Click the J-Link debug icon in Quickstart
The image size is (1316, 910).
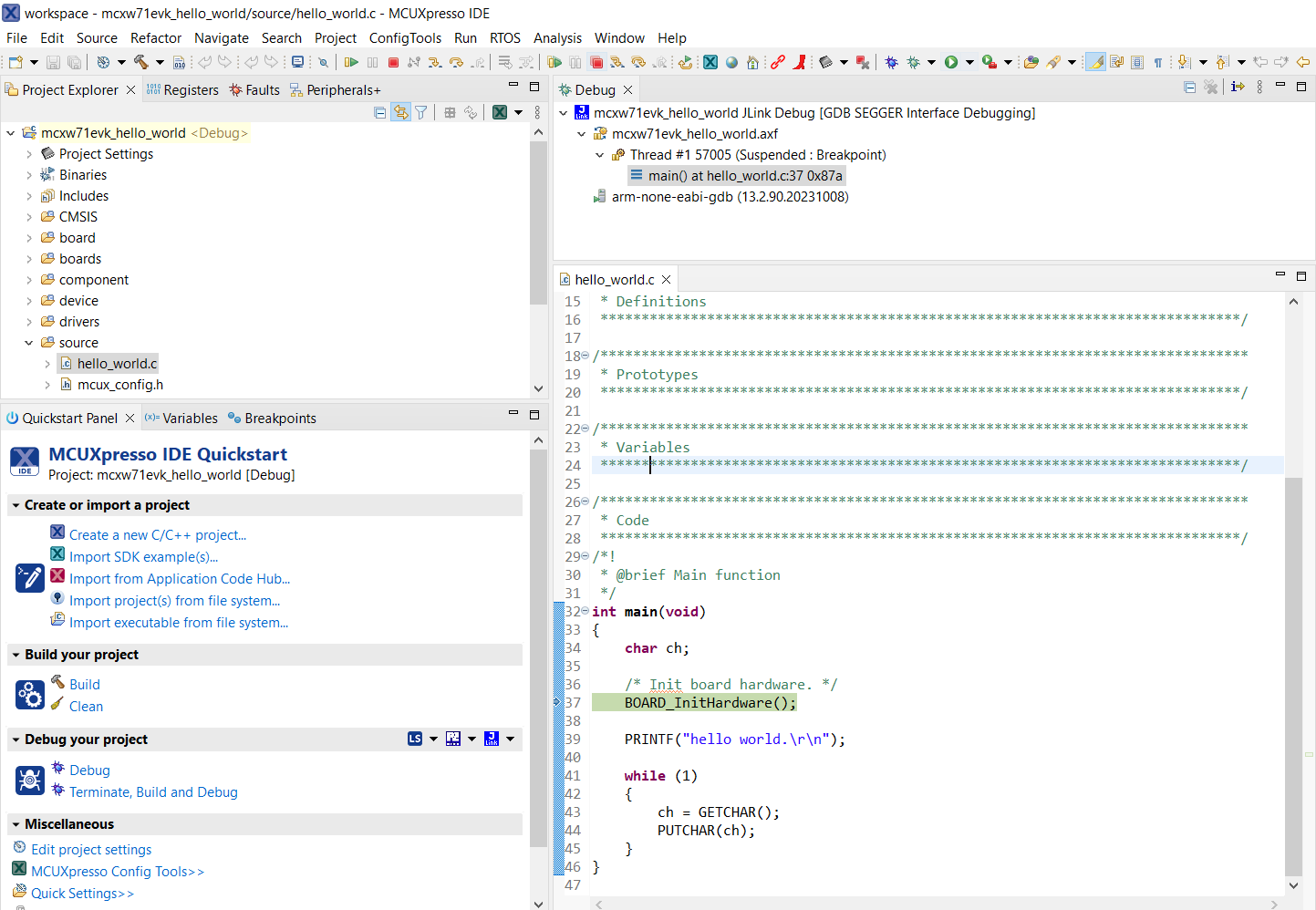coord(492,739)
